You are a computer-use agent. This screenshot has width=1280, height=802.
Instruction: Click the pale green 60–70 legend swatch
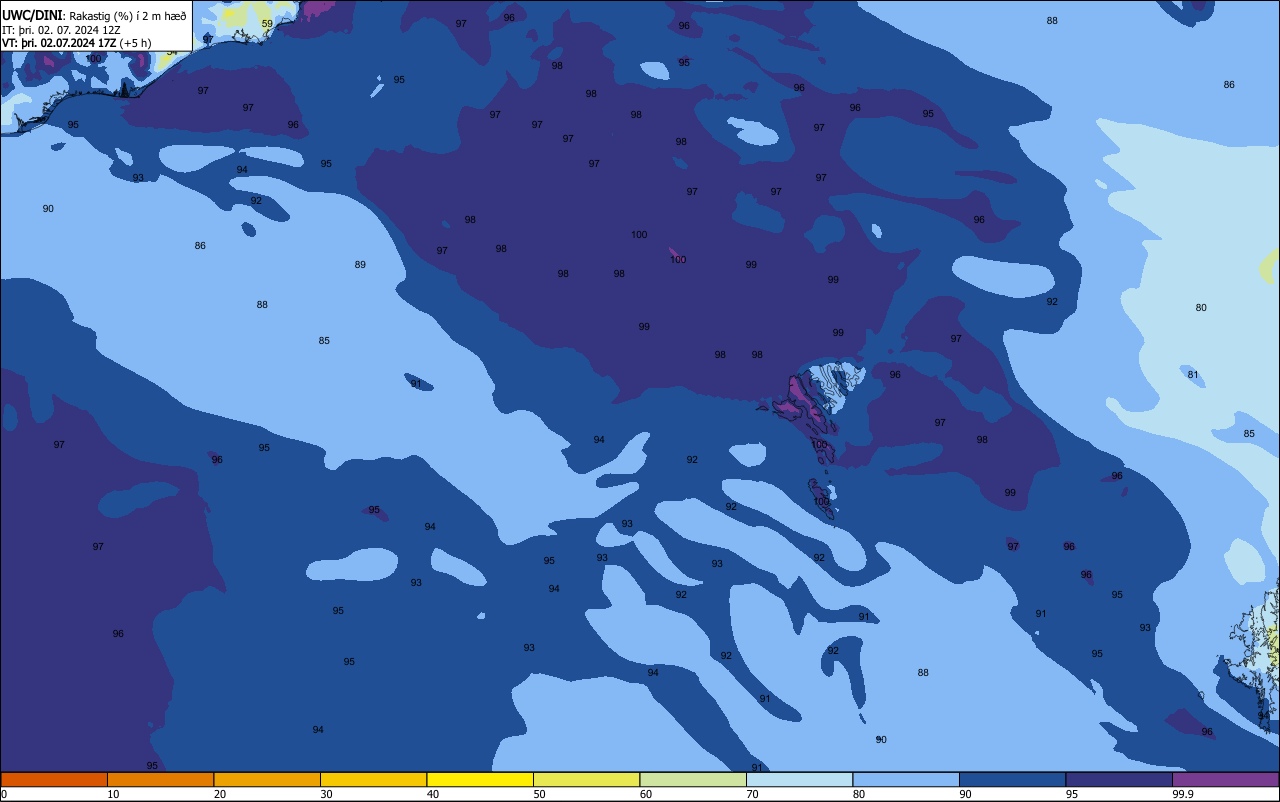pyautogui.click(x=693, y=779)
